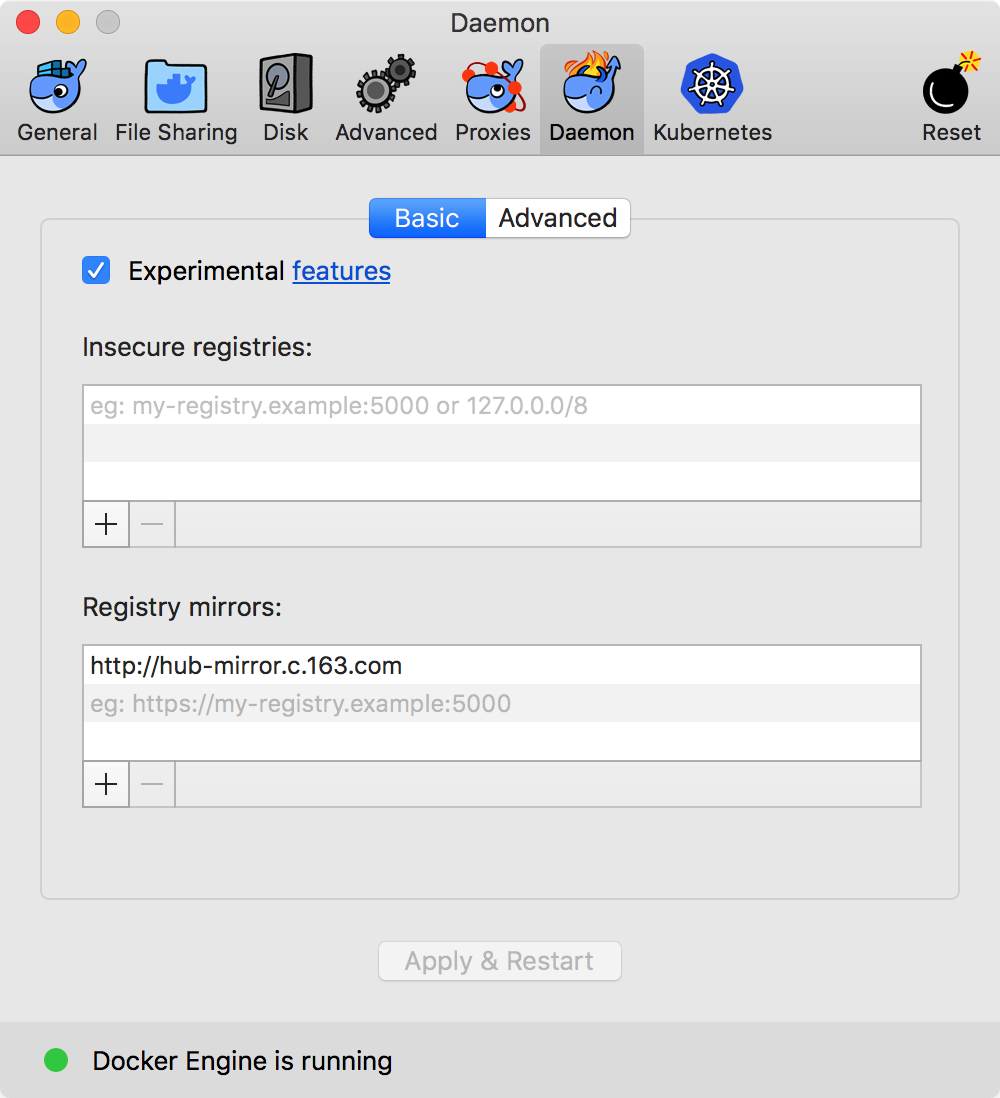
Task: Select the Daemon toolbar pane
Action: click(592, 100)
